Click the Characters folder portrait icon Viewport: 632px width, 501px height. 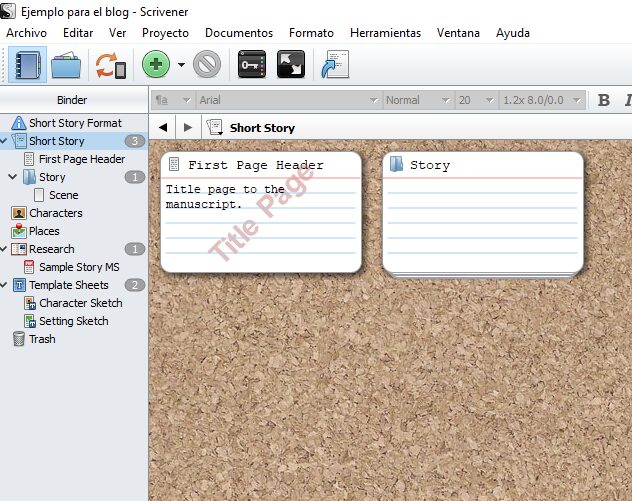click(x=19, y=213)
